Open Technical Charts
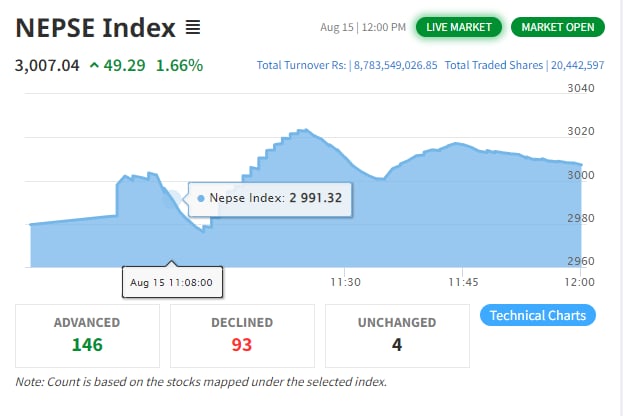Screen dimensions: 623x416 coord(538,316)
